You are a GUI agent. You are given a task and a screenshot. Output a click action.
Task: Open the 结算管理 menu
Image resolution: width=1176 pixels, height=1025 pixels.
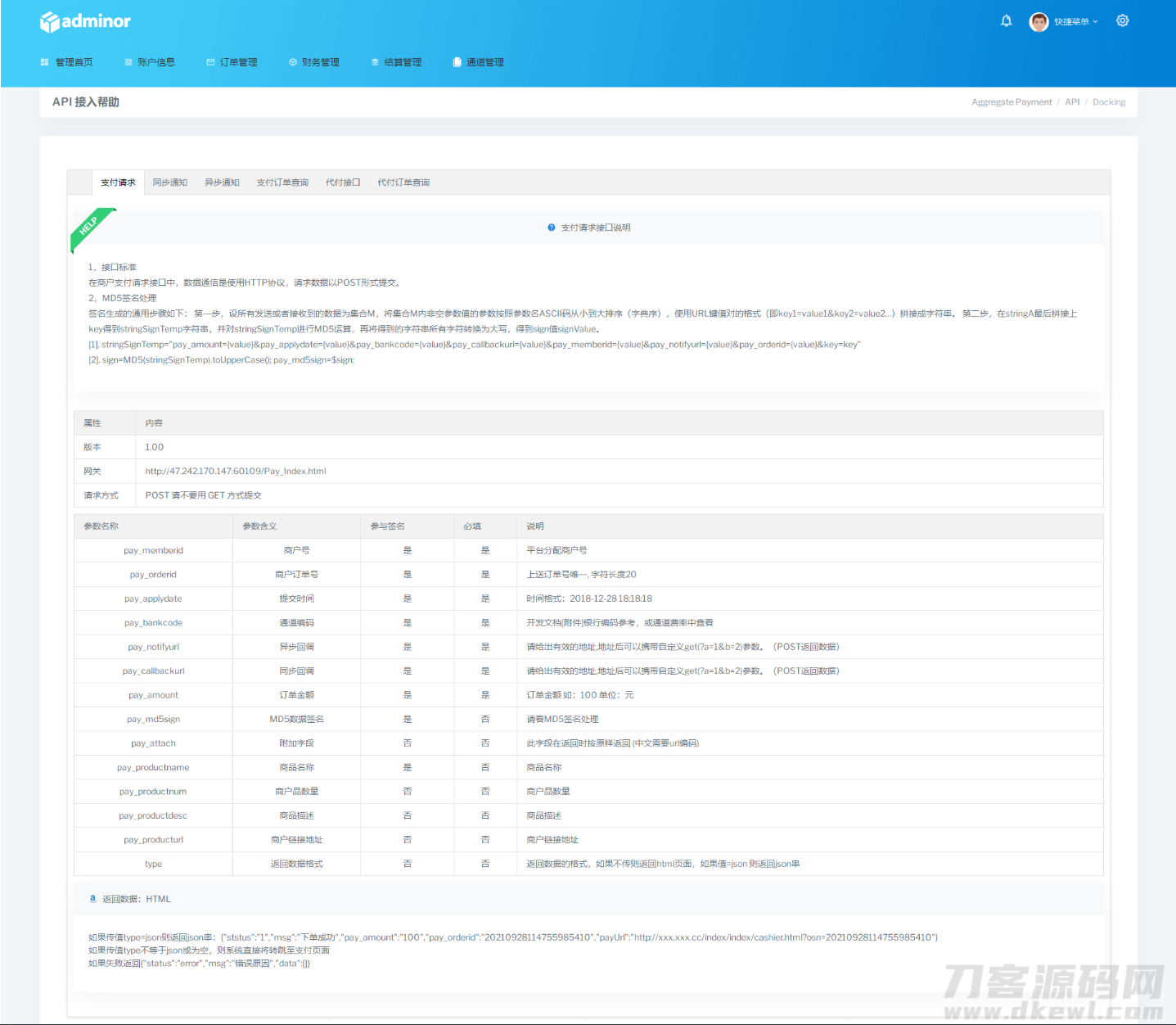point(403,62)
